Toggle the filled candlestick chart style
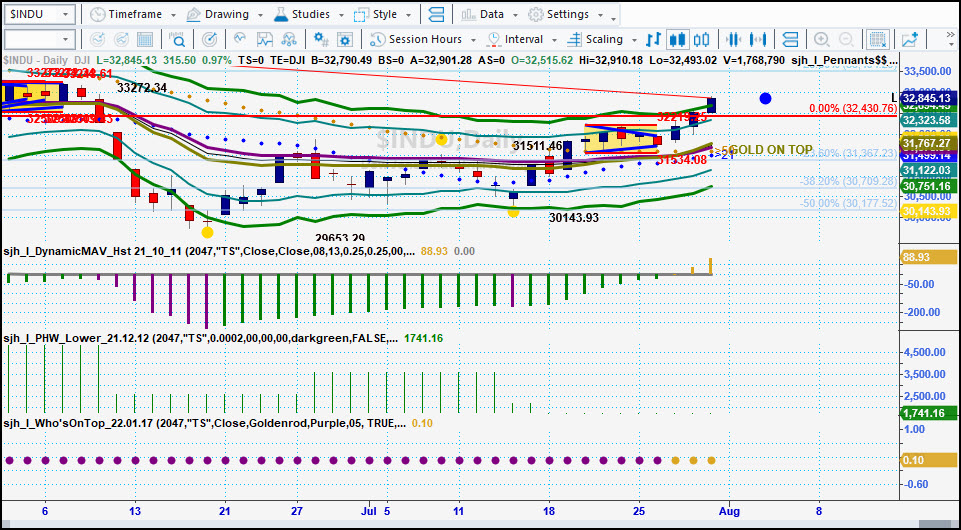This screenshot has width=961, height=530. tap(677, 40)
